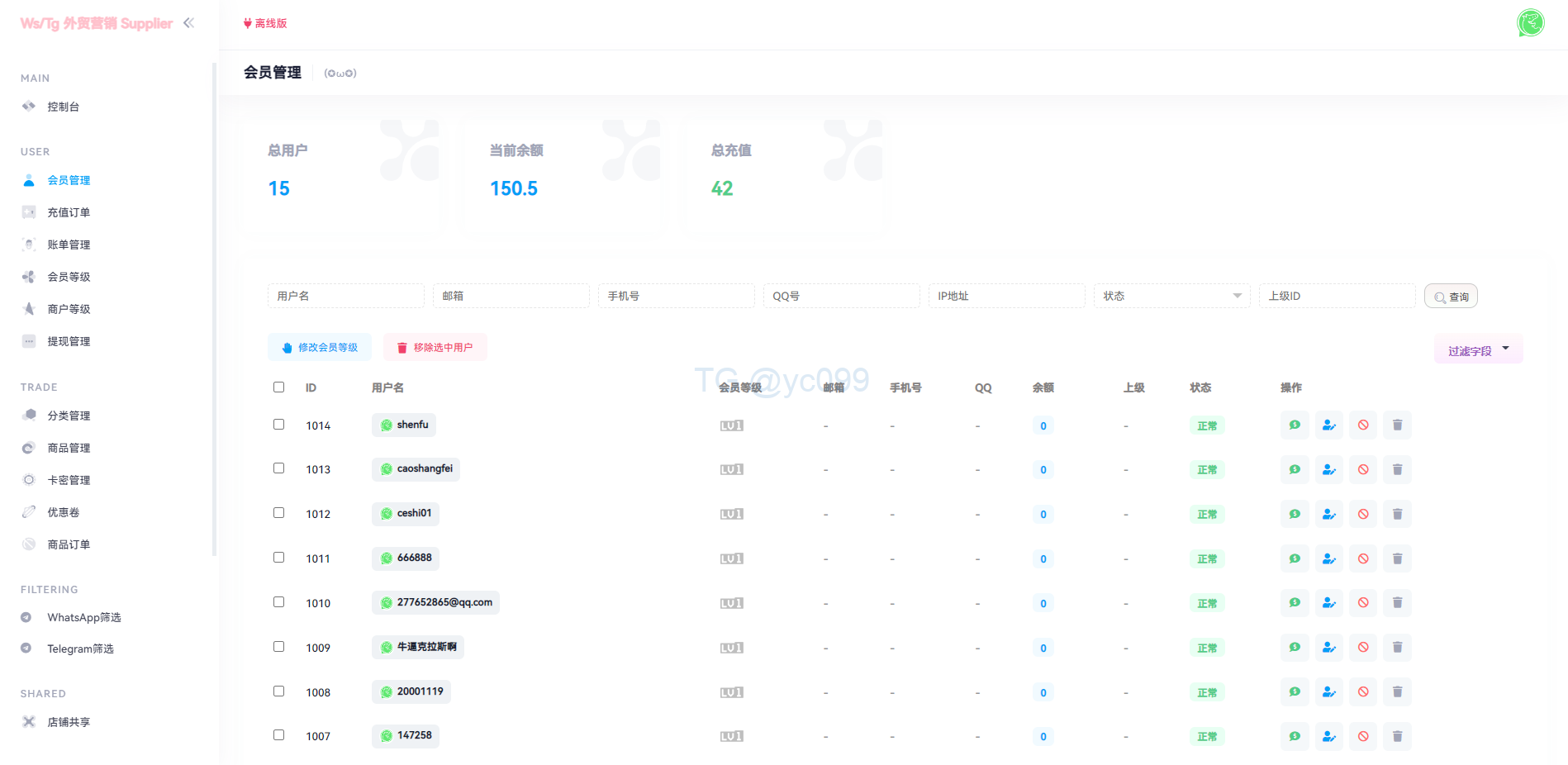The image size is (1568, 765).
Task: Click the 查询 search button
Action: click(x=1451, y=297)
